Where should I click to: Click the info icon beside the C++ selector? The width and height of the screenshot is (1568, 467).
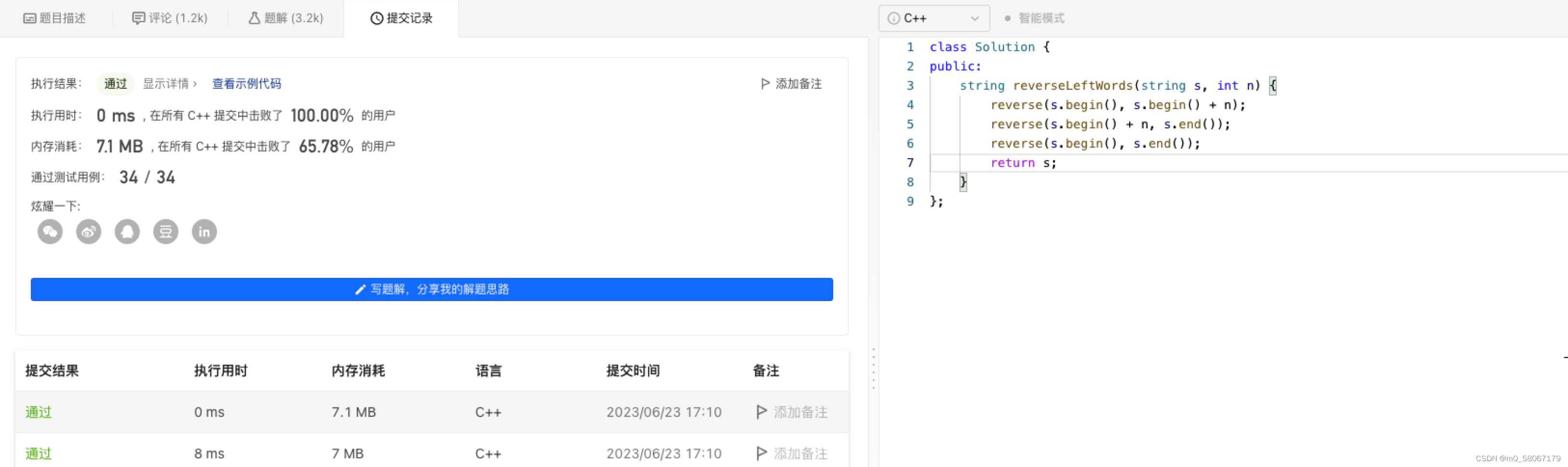(x=895, y=18)
